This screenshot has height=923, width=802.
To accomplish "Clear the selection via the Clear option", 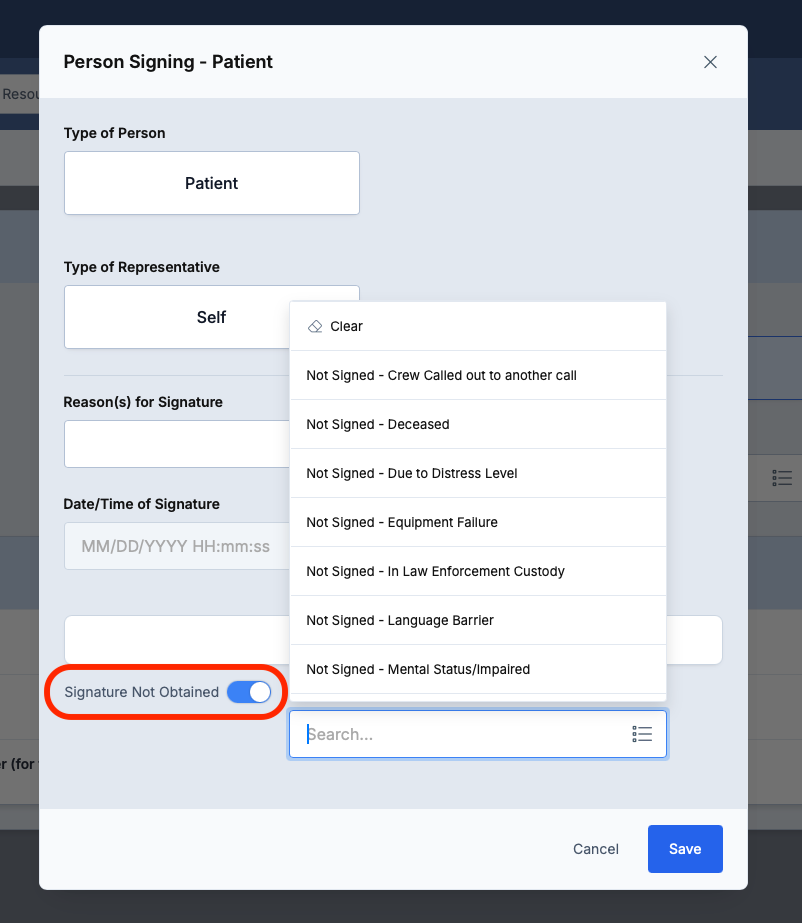I will click(347, 327).
